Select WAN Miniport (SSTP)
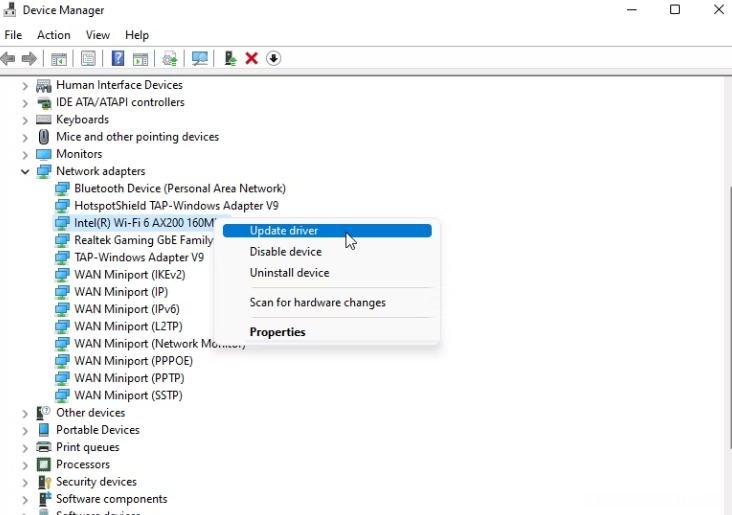This screenshot has height=515, width=732. pyautogui.click(x=128, y=395)
